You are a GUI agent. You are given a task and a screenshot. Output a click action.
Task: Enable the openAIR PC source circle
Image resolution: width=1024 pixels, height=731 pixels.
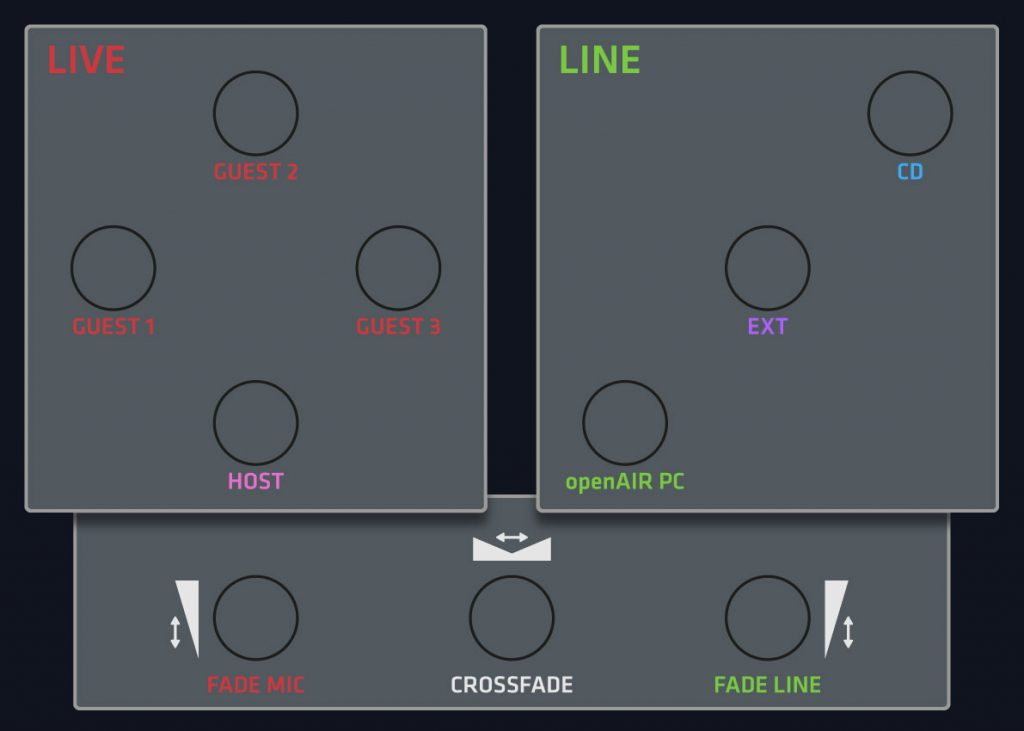tap(625, 423)
